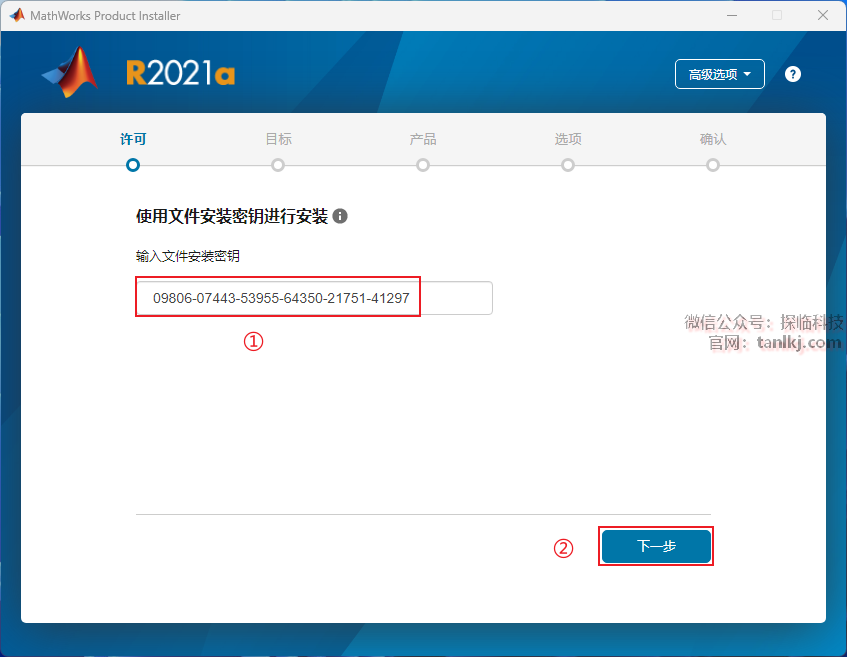Viewport: 847px width, 657px height.
Task: Click the R2021a release label
Action: tap(180, 73)
